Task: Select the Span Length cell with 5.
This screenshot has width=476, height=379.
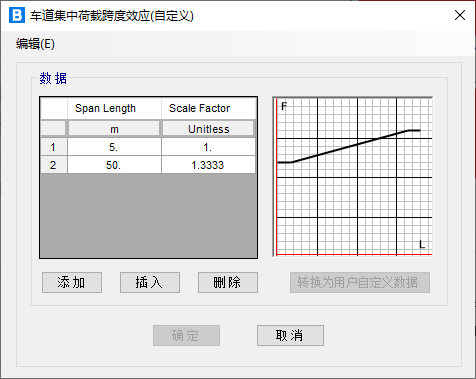Action: click(114, 147)
